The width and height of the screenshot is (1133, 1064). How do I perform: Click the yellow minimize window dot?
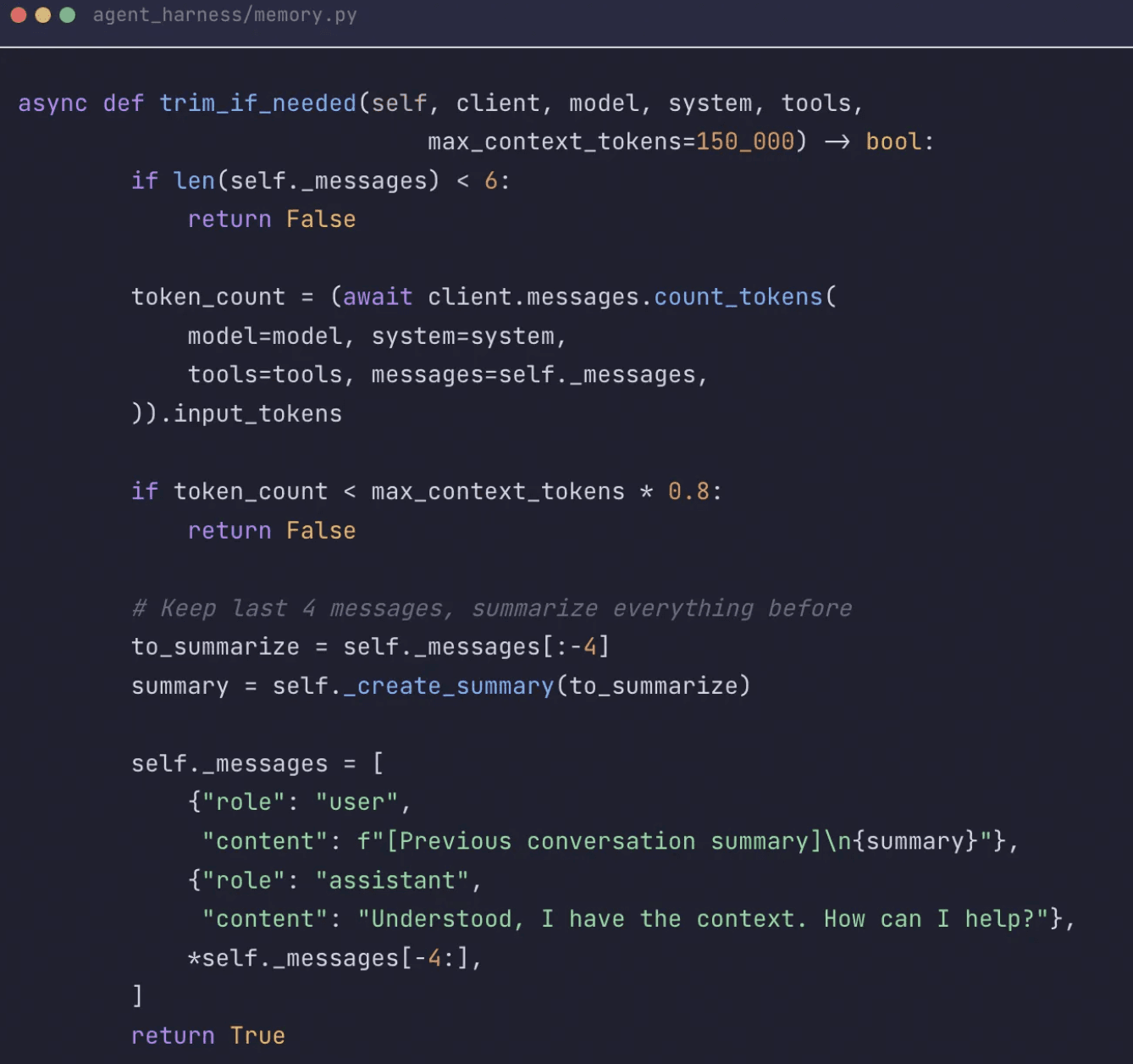(43, 15)
